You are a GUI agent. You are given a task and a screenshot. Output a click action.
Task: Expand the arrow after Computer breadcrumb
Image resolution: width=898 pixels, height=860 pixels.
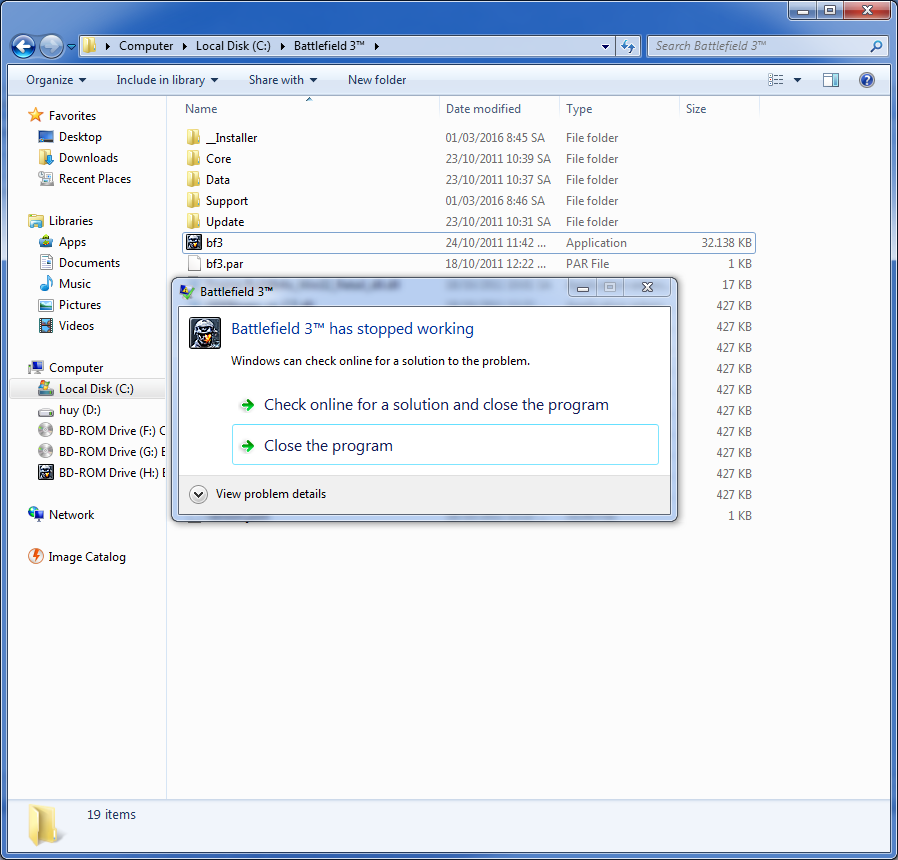[185, 46]
